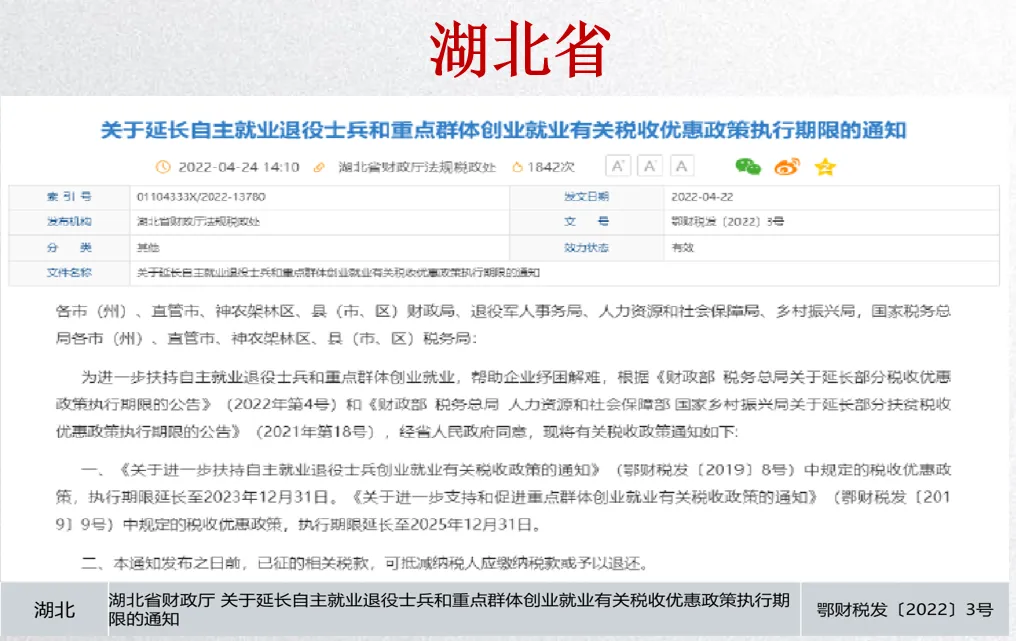The width and height of the screenshot is (1016, 641).
Task: Share the article via the WeChat icon
Action: coord(748,167)
